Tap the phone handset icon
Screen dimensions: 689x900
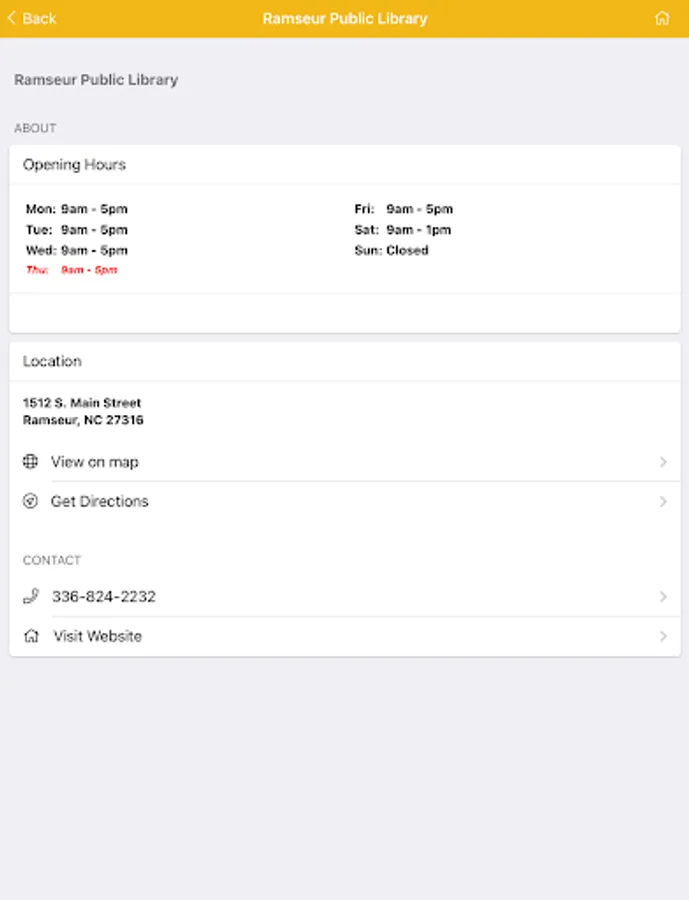click(31, 596)
